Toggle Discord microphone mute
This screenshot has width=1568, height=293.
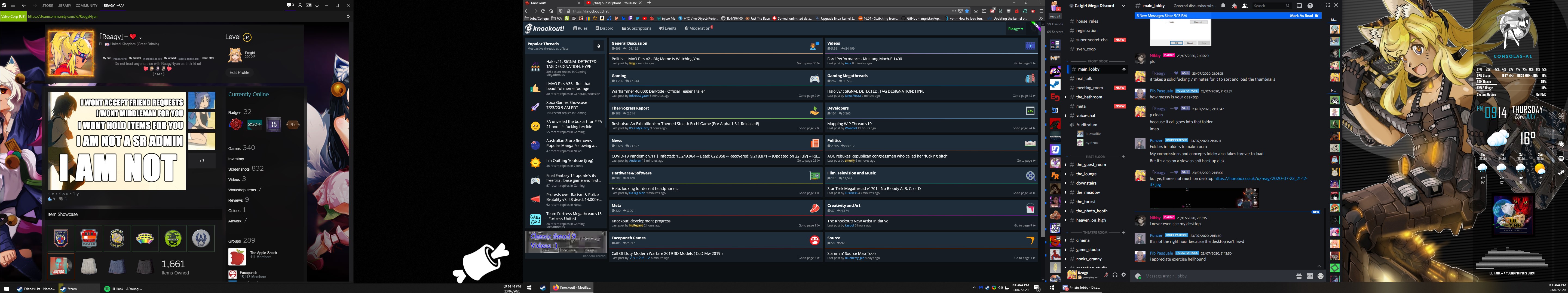click(x=1106, y=275)
